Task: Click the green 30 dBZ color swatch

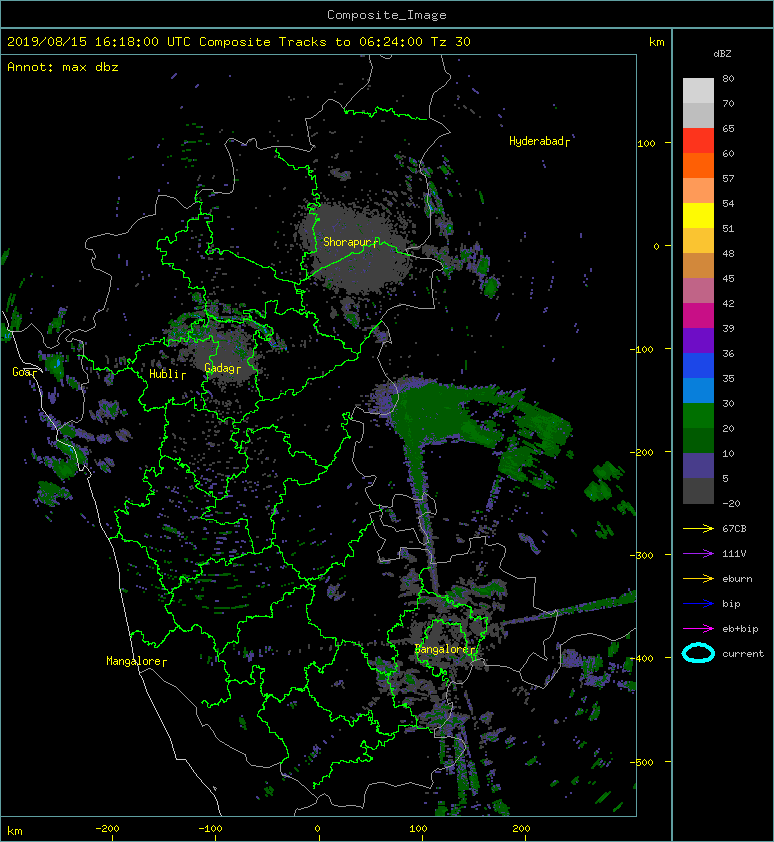Action: pyautogui.click(x=698, y=415)
